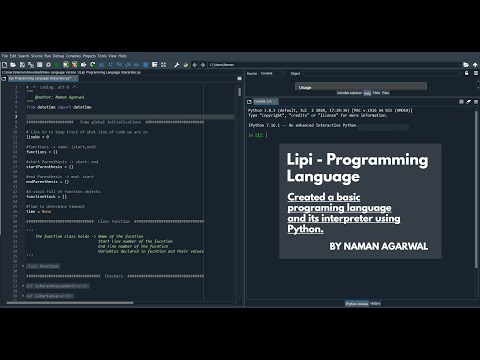
Task: Click the fullscreen mode icon
Action: (163, 65)
